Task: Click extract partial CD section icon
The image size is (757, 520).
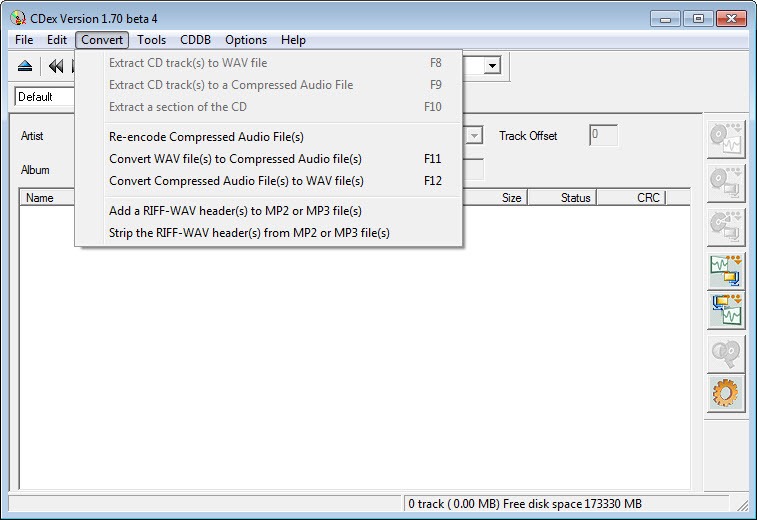Action: pos(726,227)
